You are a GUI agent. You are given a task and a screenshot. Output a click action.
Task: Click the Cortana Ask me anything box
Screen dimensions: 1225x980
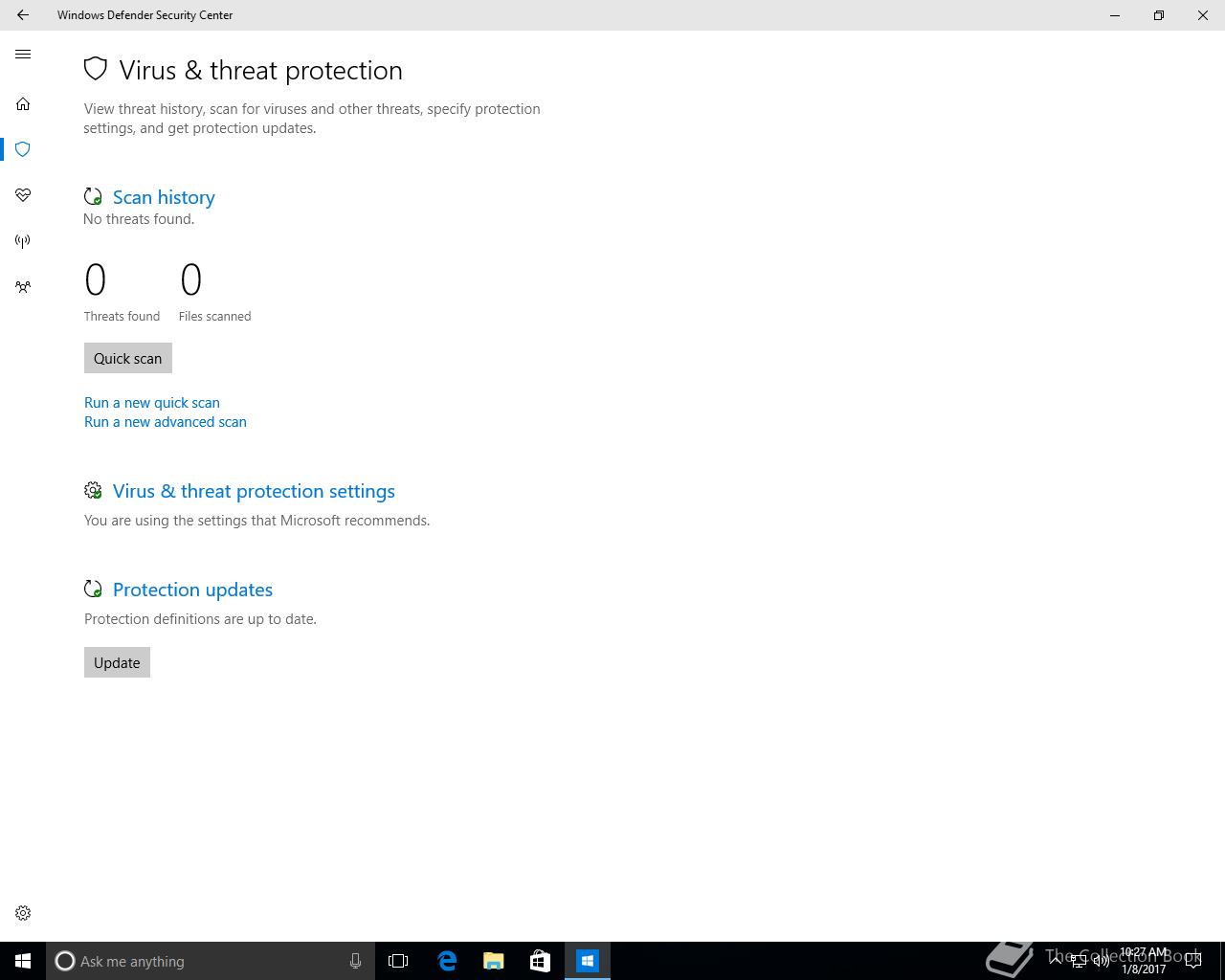(x=210, y=961)
